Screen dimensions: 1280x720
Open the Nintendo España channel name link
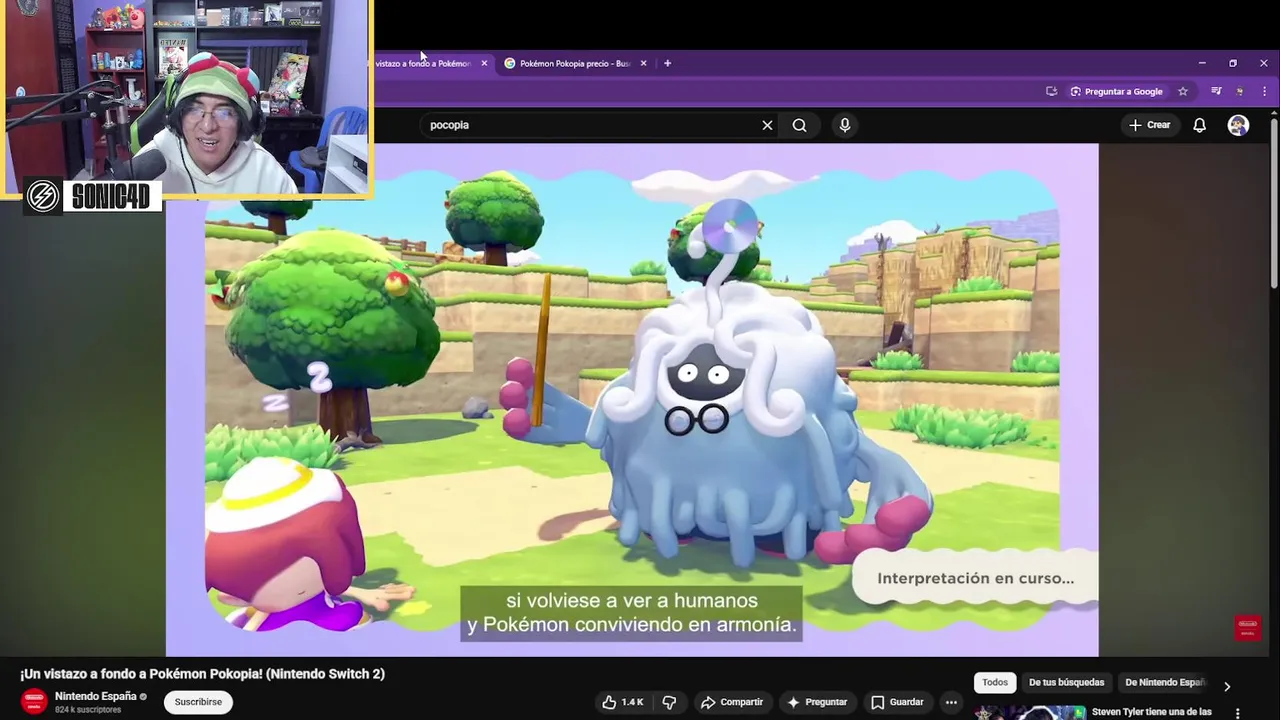[95, 696]
